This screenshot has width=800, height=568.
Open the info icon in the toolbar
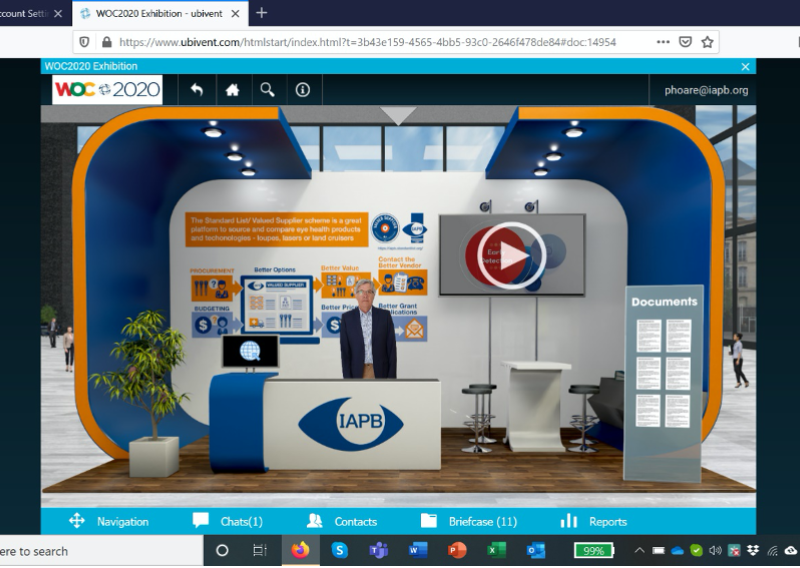[x=303, y=90]
